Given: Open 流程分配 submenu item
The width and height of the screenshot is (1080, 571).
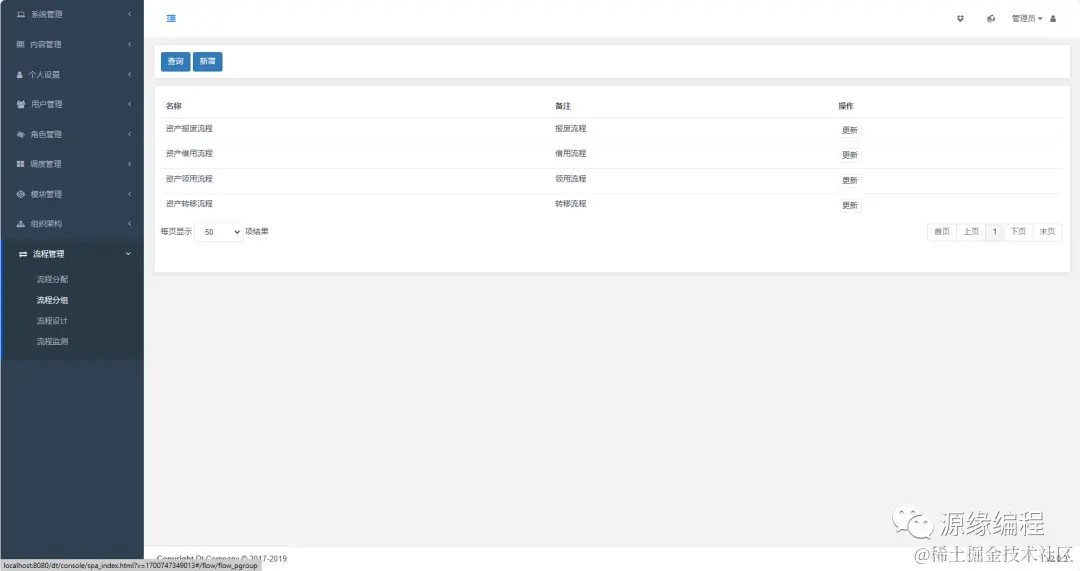Looking at the screenshot, I should [52, 280].
